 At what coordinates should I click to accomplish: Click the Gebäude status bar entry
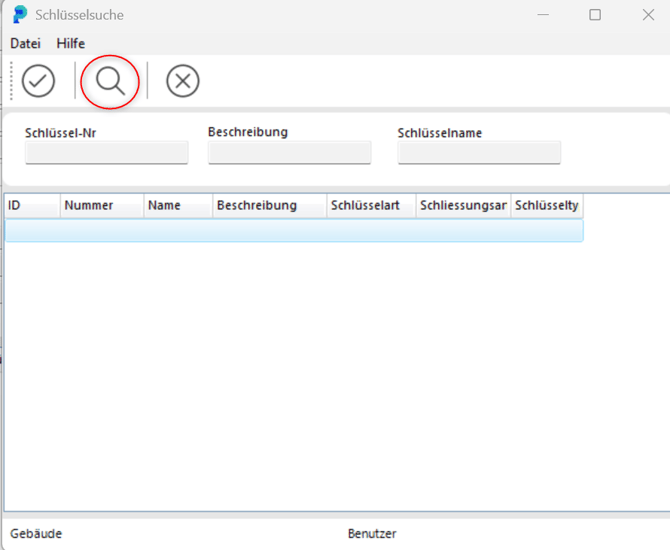click(36, 534)
